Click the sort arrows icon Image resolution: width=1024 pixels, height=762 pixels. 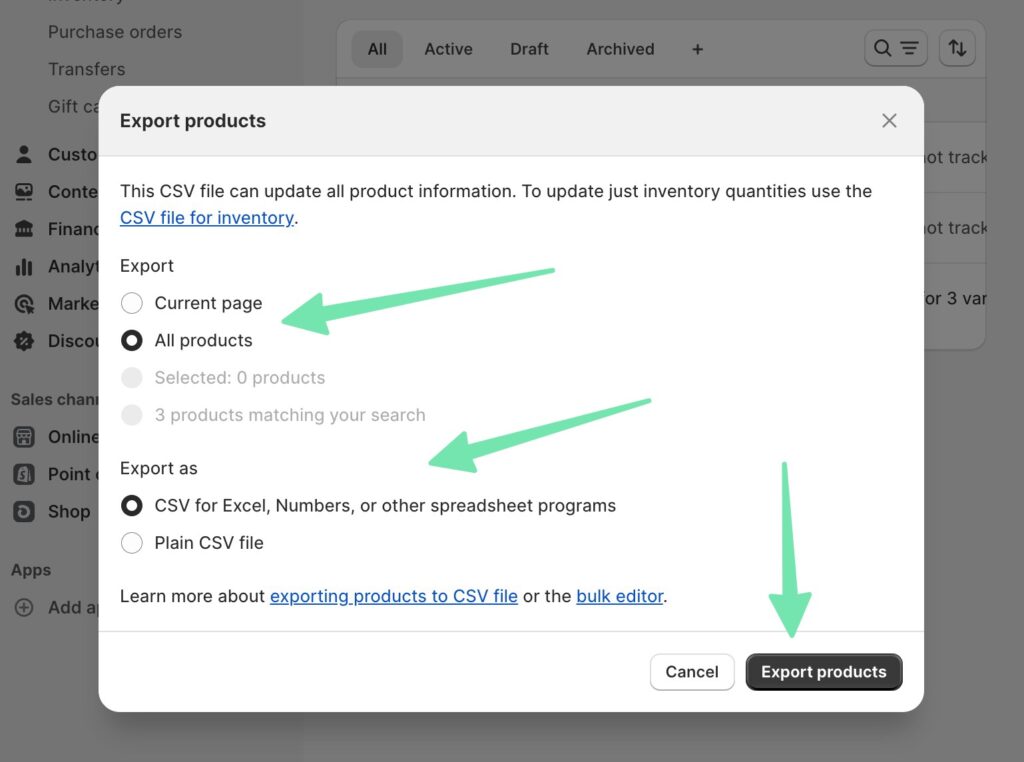tap(957, 48)
